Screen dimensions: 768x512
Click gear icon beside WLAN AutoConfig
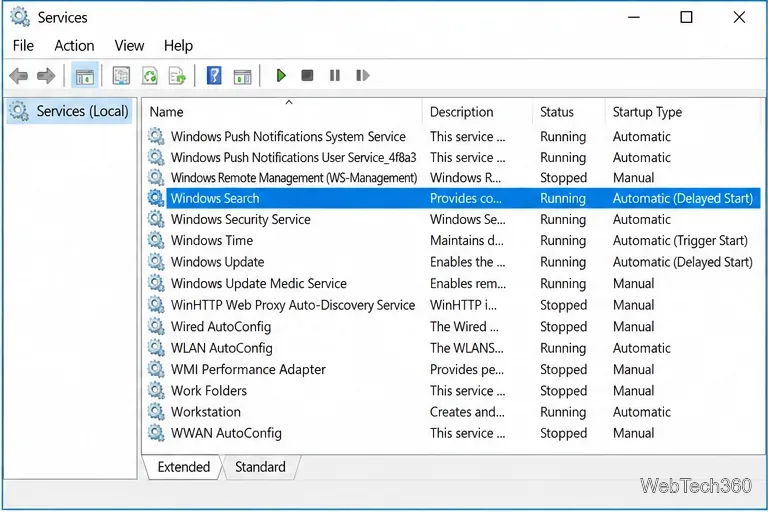click(156, 348)
